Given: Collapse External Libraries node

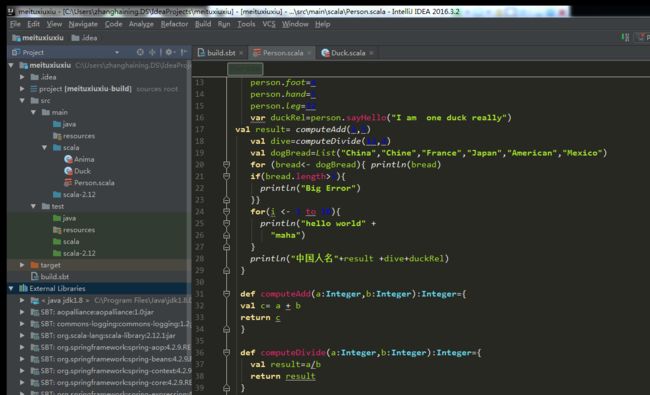Looking at the screenshot, I should pyautogui.click(x=11, y=288).
